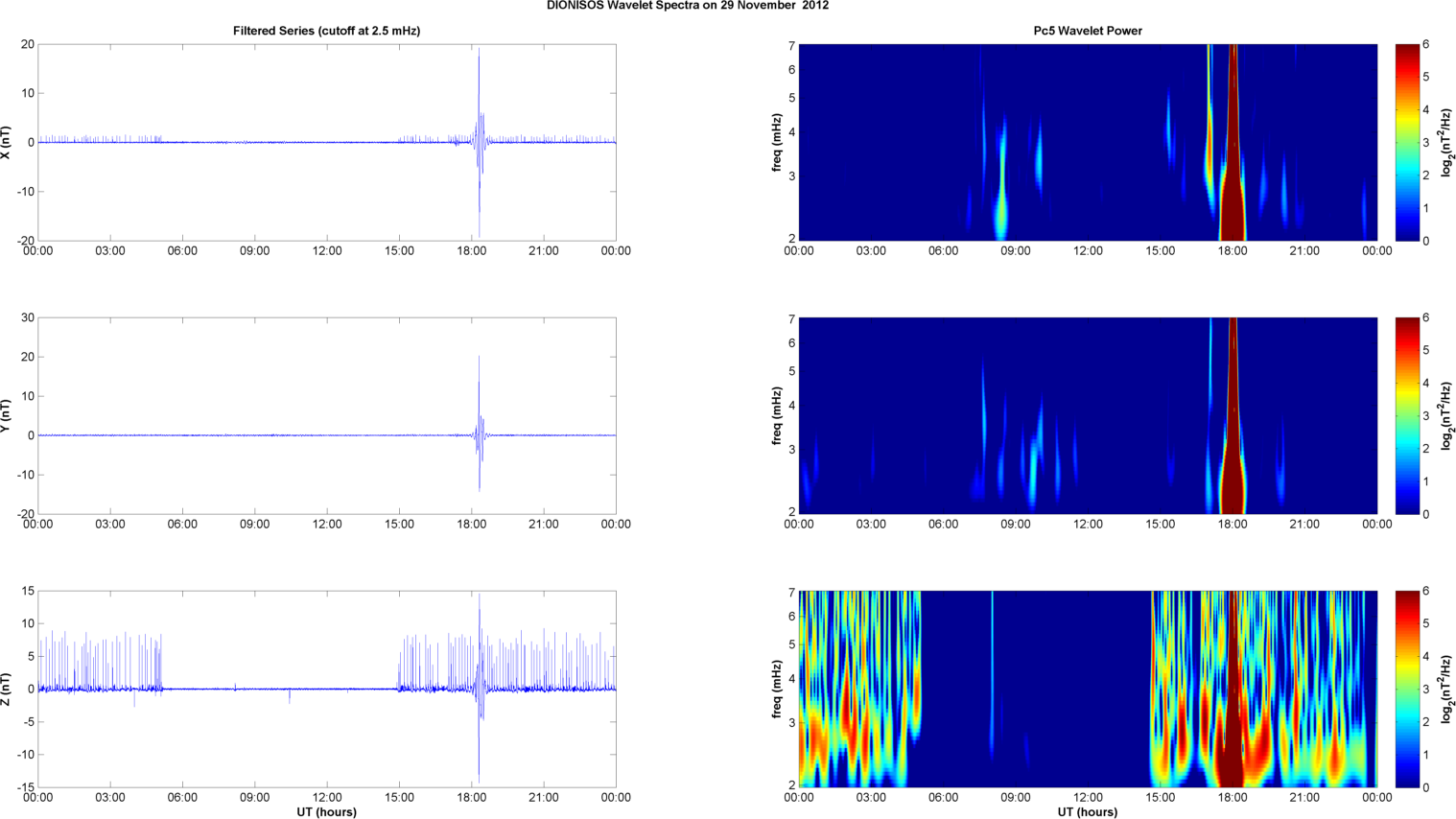
Task: Click the '15' tick atop Z series axis
Action: [28, 592]
